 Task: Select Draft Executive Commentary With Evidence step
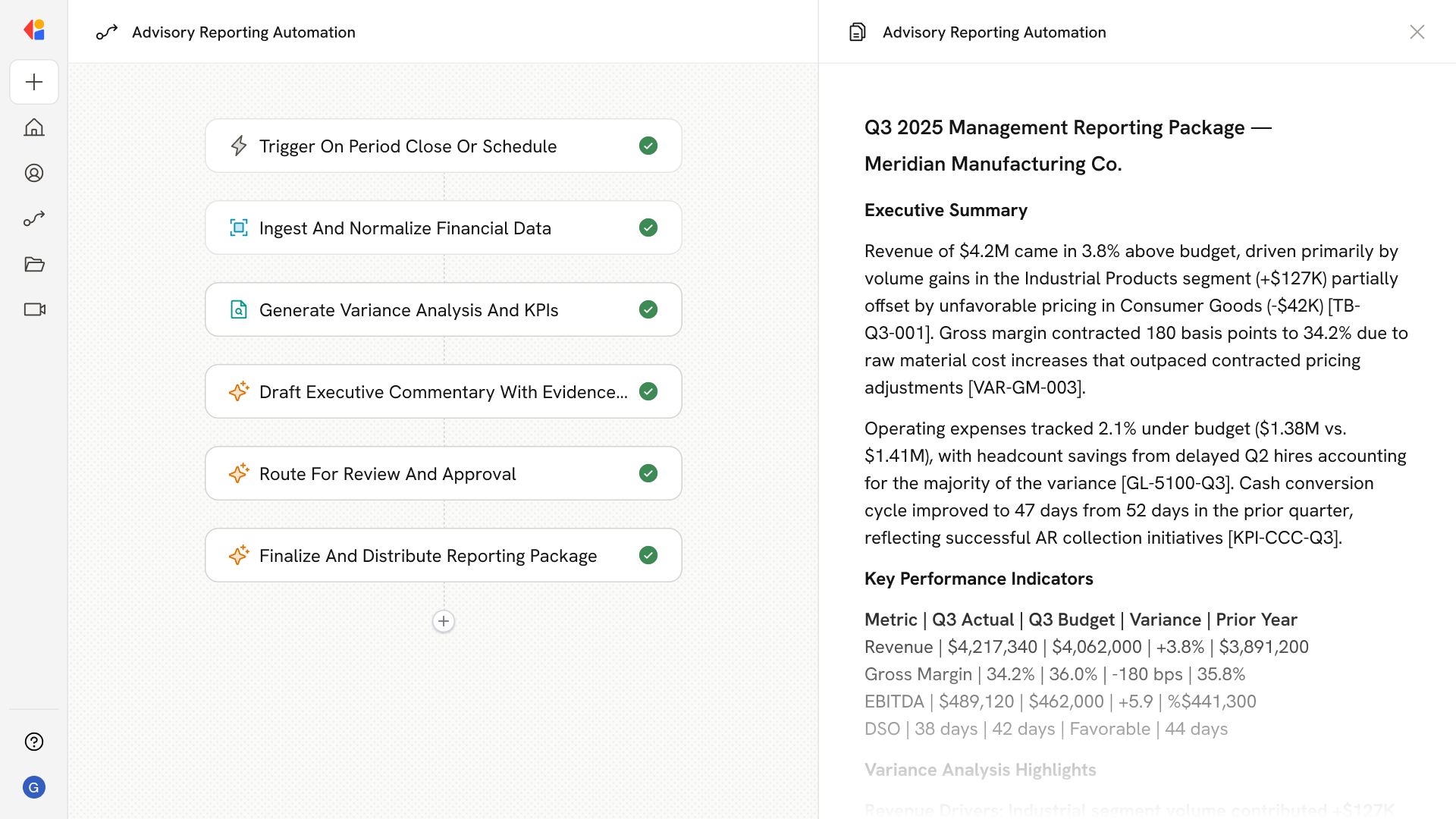coord(443,392)
